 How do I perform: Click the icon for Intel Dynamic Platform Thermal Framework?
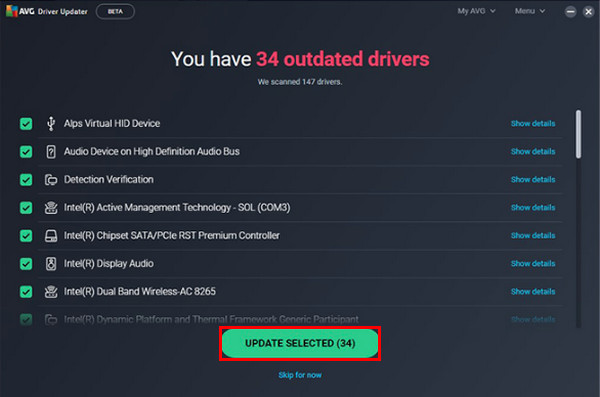click(51, 319)
